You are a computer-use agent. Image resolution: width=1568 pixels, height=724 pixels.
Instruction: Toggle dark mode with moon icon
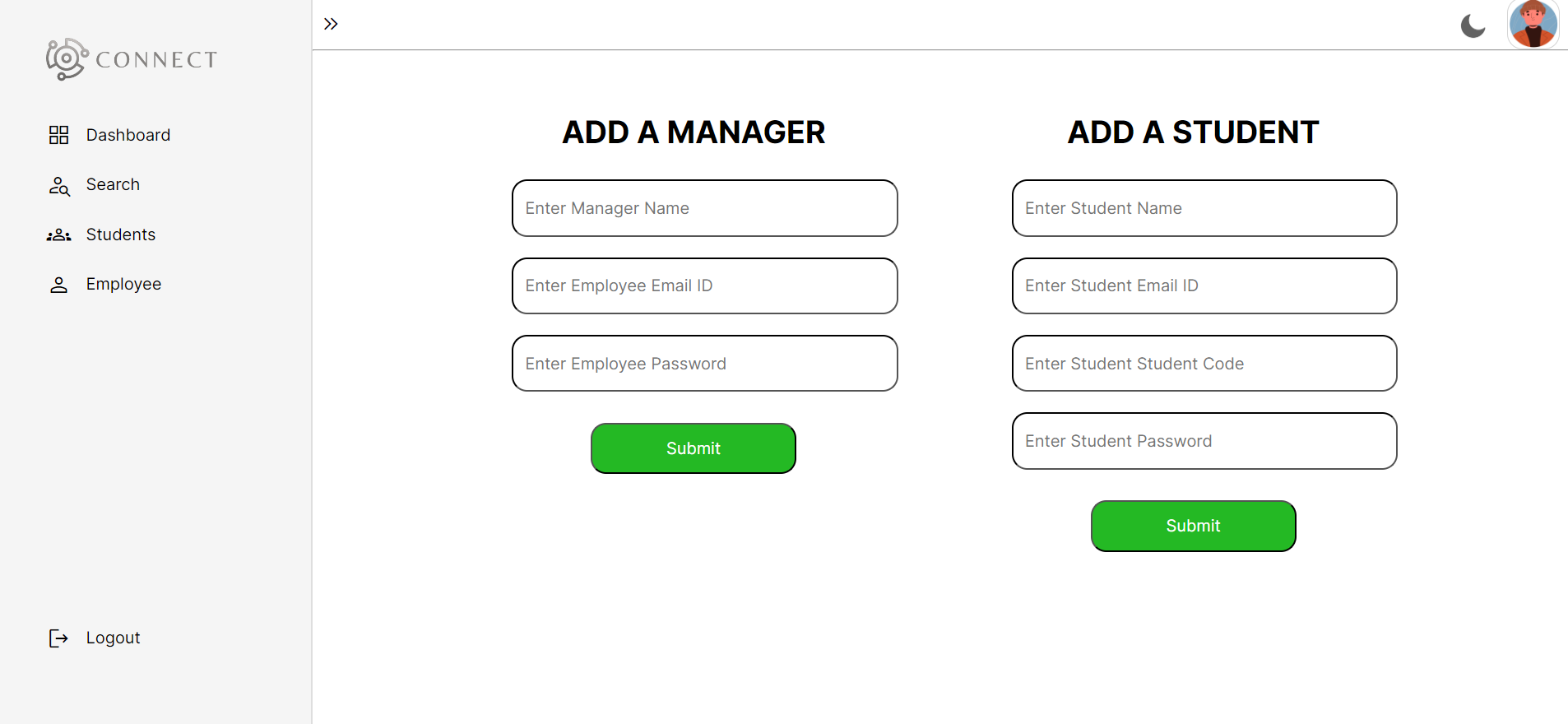point(1473,26)
